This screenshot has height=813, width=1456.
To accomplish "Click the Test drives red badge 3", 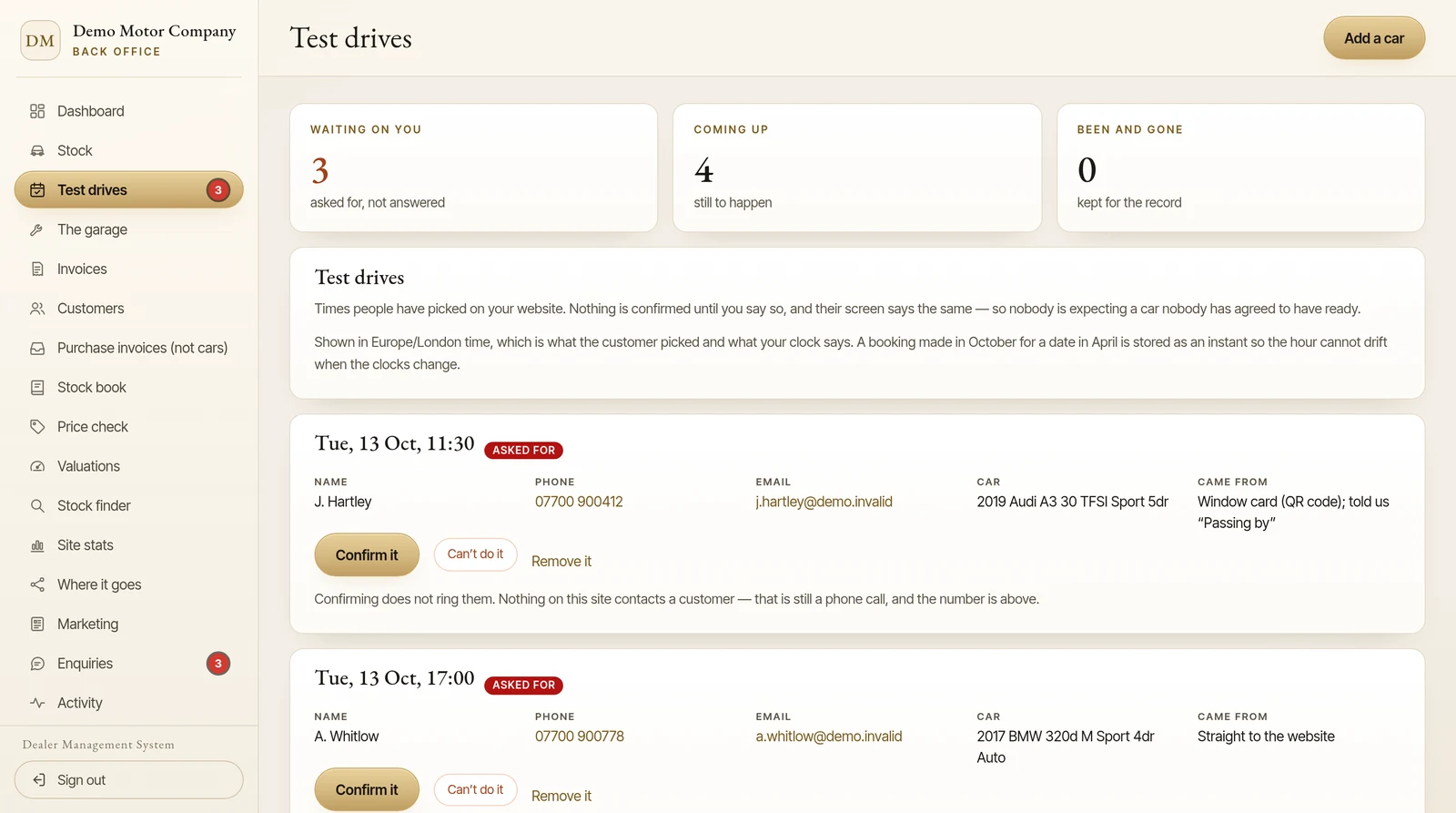I will tap(218, 189).
